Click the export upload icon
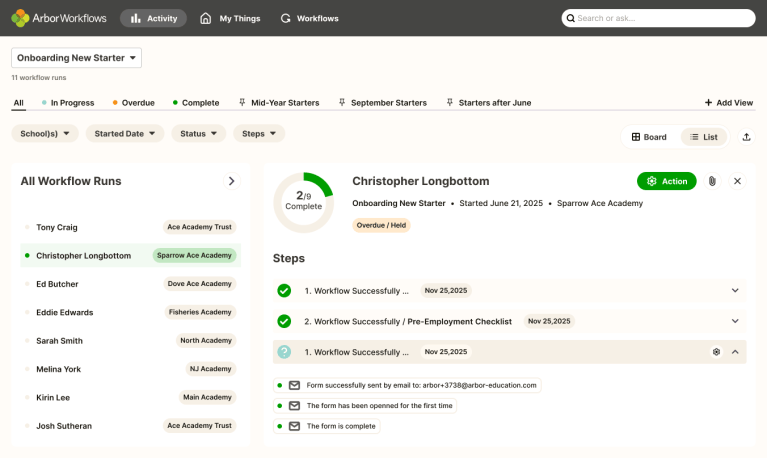The image size is (767, 458). pyautogui.click(x=746, y=137)
